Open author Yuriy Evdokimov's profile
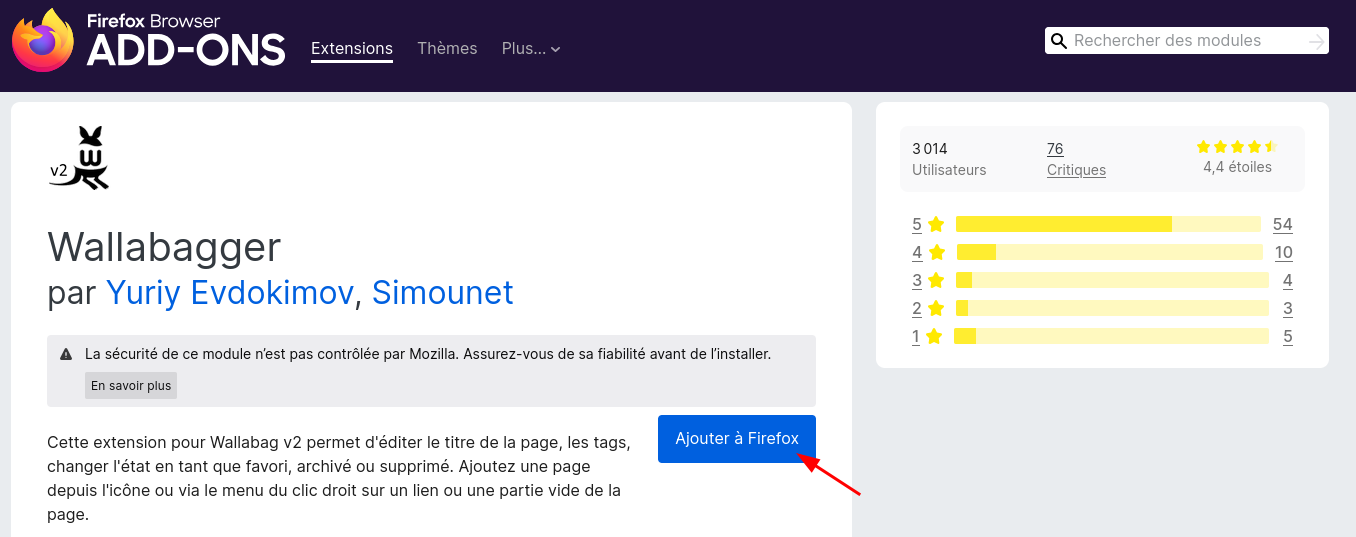1356x537 pixels. point(229,292)
